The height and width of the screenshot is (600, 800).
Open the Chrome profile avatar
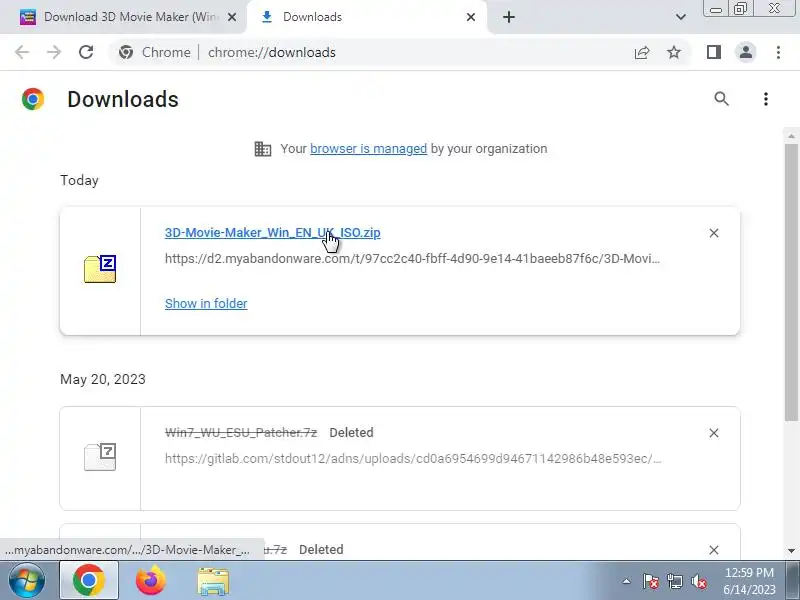[x=746, y=52]
